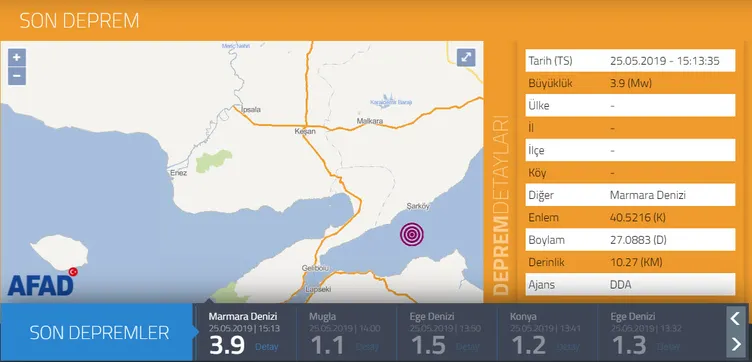752x362 pixels.
Task: Select the Mugla 1.1 earthquake entry
Action: click(346, 333)
